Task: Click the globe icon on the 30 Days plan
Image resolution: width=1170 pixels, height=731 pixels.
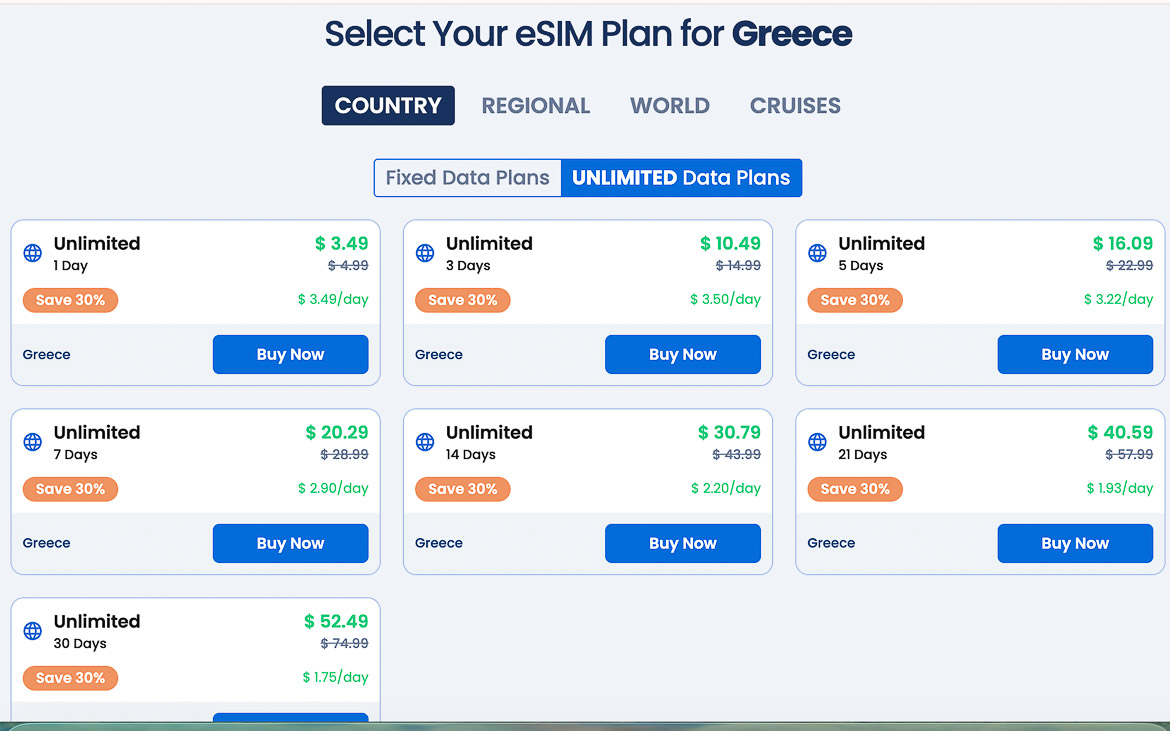Action: point(31,631)
